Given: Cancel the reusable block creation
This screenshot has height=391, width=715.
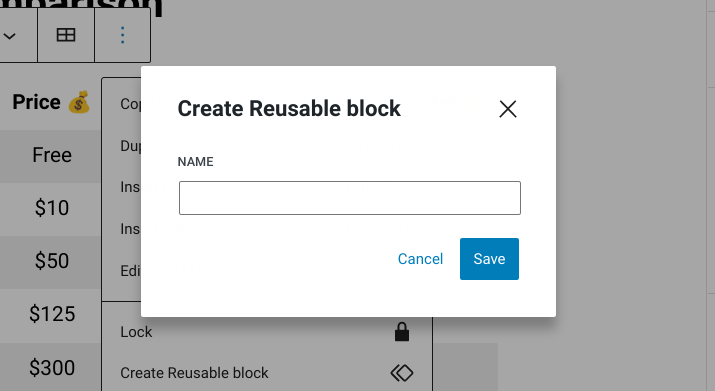Looking at the screenshot, I should (420, 259).
